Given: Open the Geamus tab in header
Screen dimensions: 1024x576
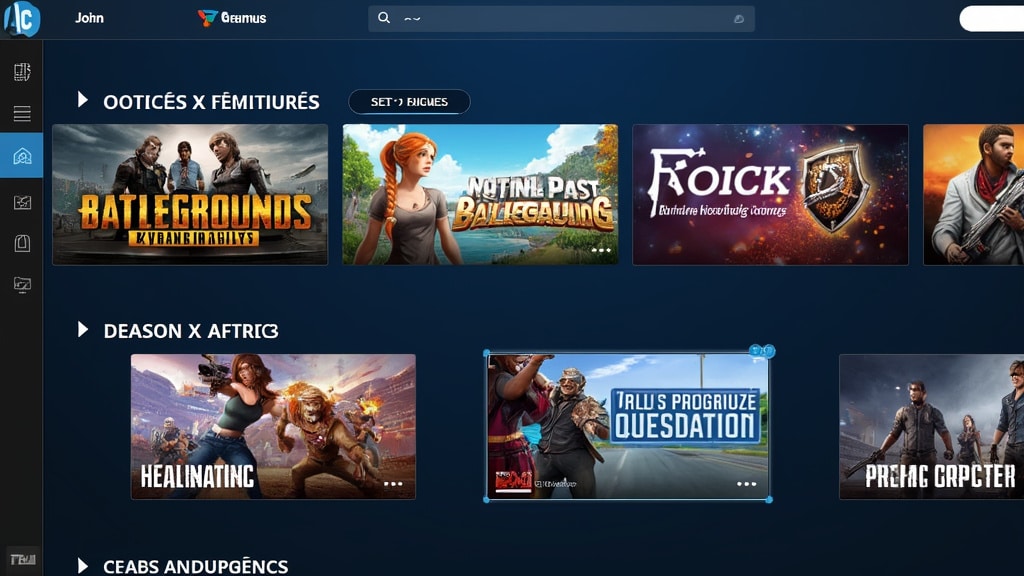Looking at the screenshot, I should tap(232, 18).
